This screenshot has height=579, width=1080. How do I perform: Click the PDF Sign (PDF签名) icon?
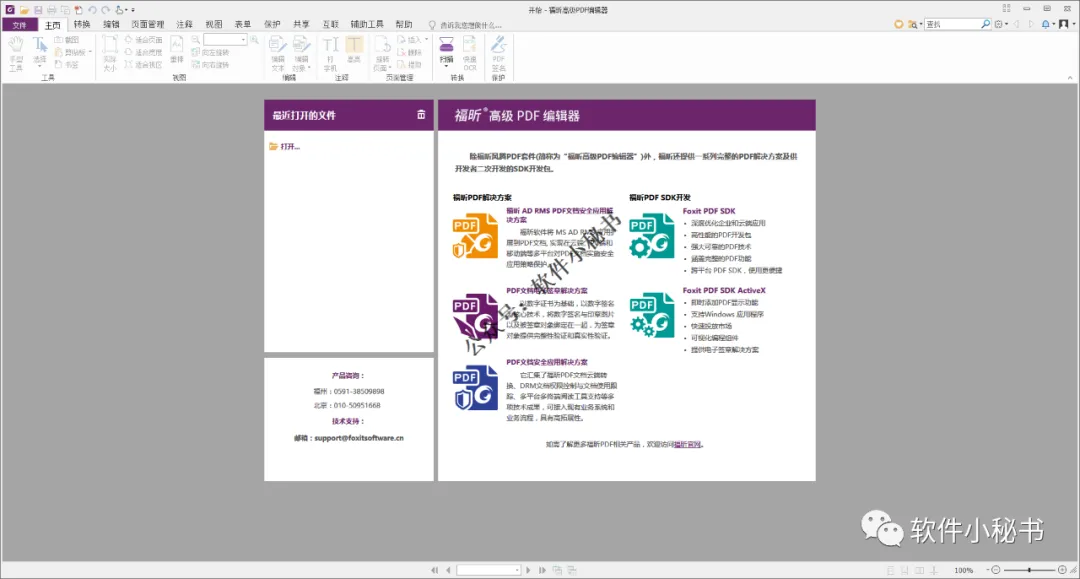point(499,54)
